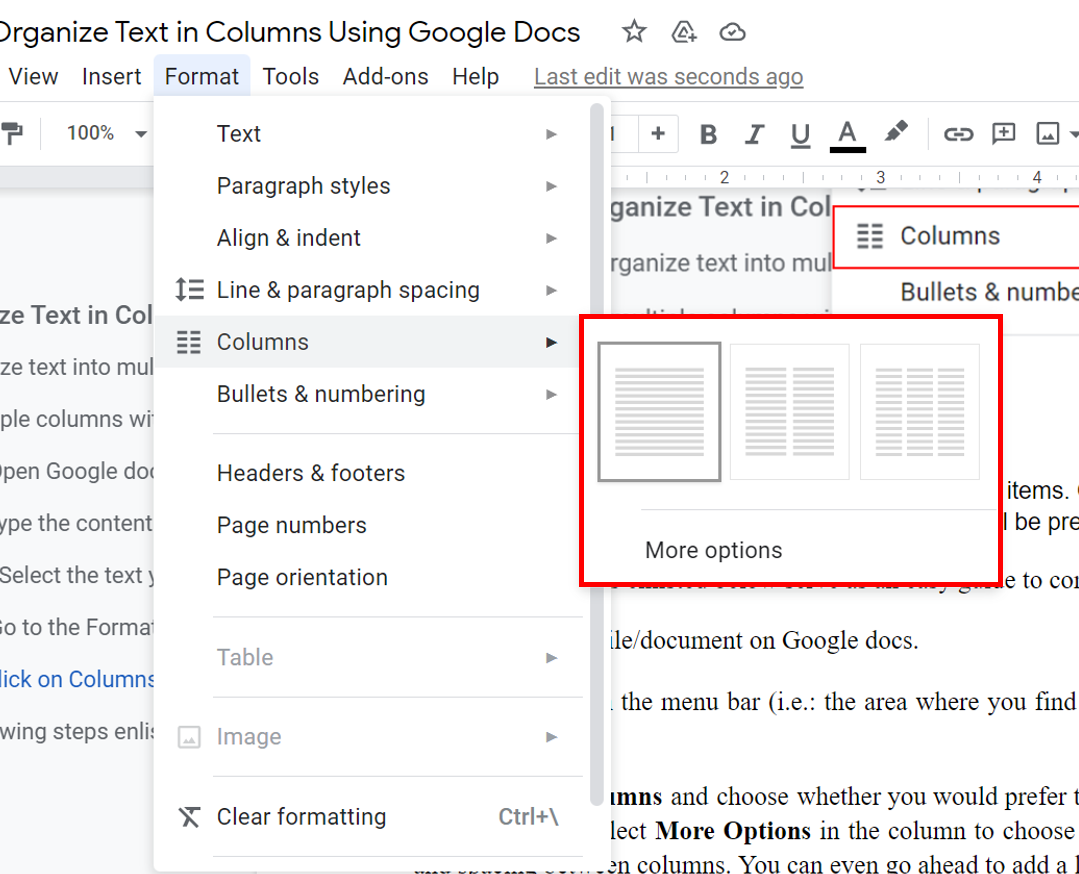Click the add comment icon
This screenshot has width=1079, height=874.
(1003, 133)
